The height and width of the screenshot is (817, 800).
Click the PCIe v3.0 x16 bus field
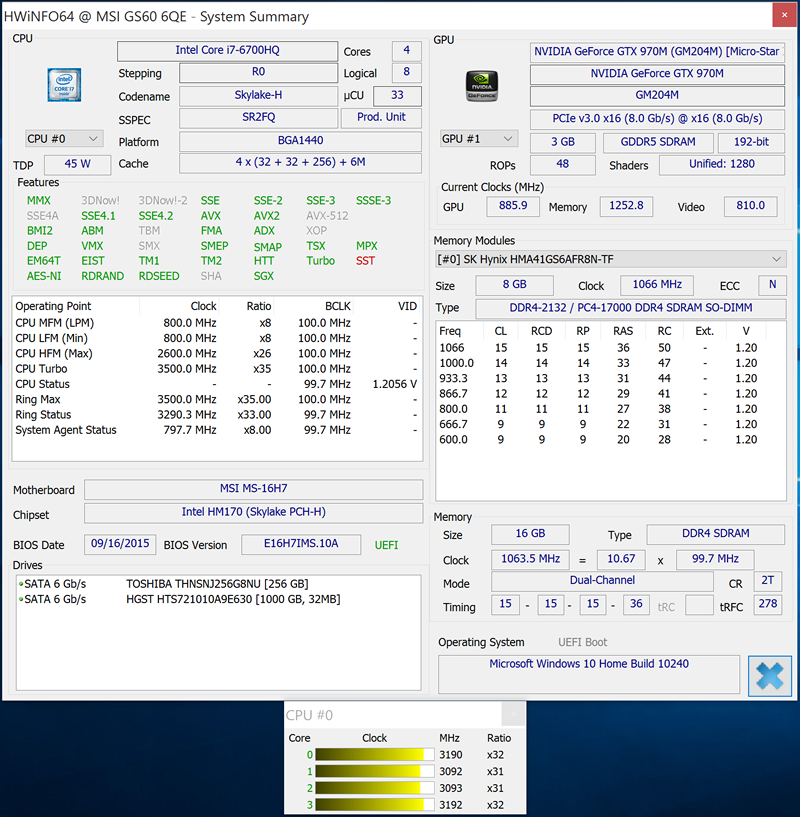point(657,119)
